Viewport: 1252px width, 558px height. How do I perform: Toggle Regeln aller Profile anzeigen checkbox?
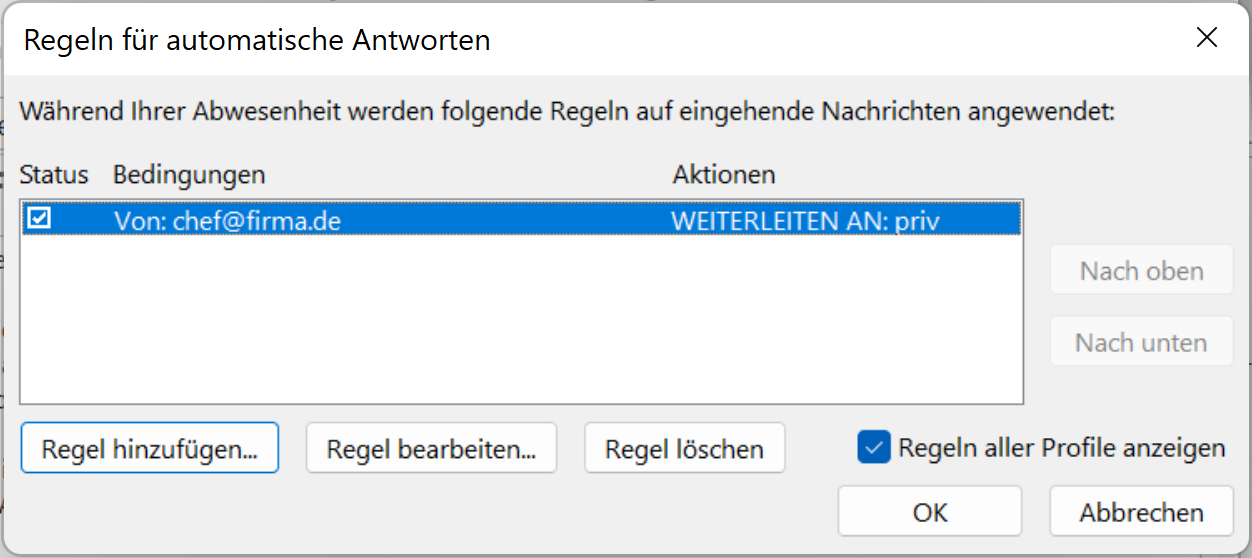point(874,447)
